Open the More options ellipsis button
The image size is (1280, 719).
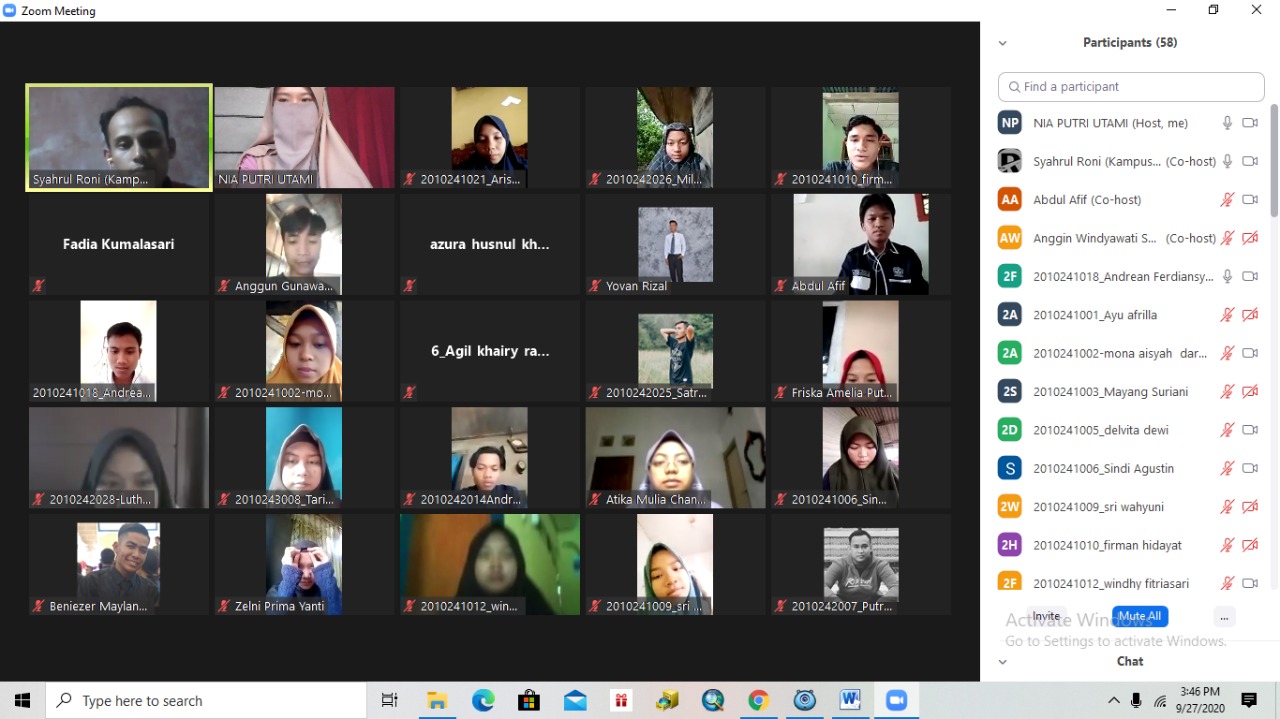[1223, 617]
